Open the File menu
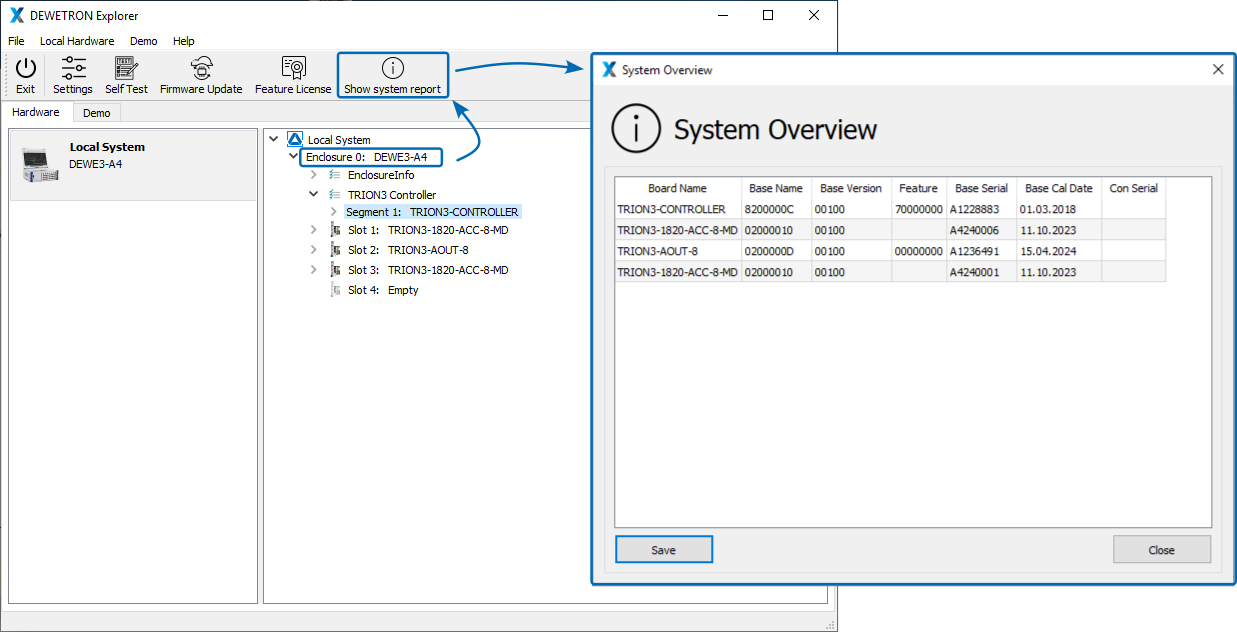 click(x=16, y=41)
